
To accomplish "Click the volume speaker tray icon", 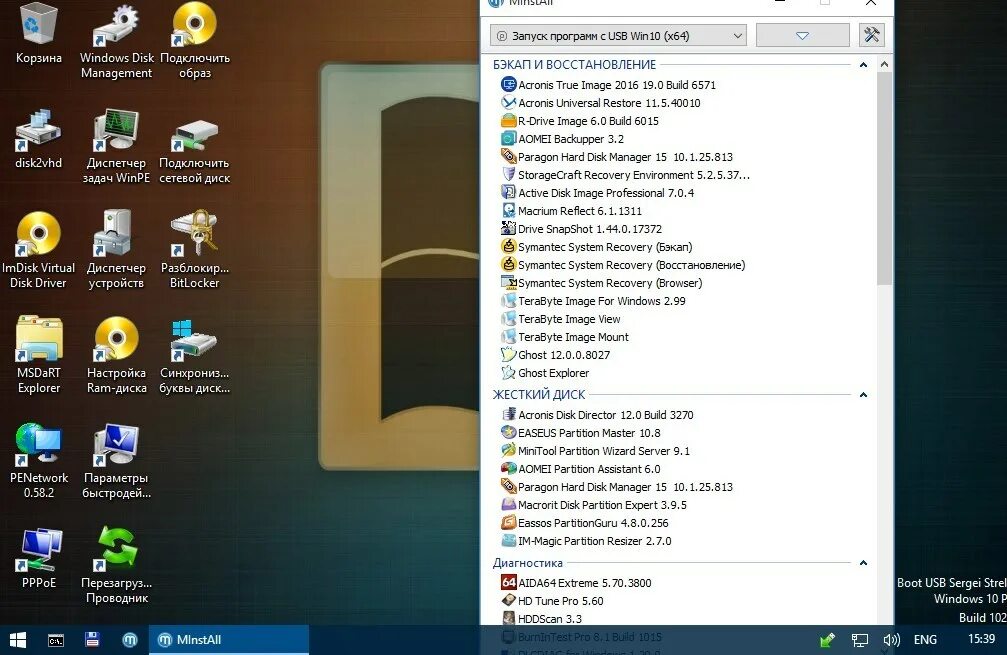I will [891, 640].
